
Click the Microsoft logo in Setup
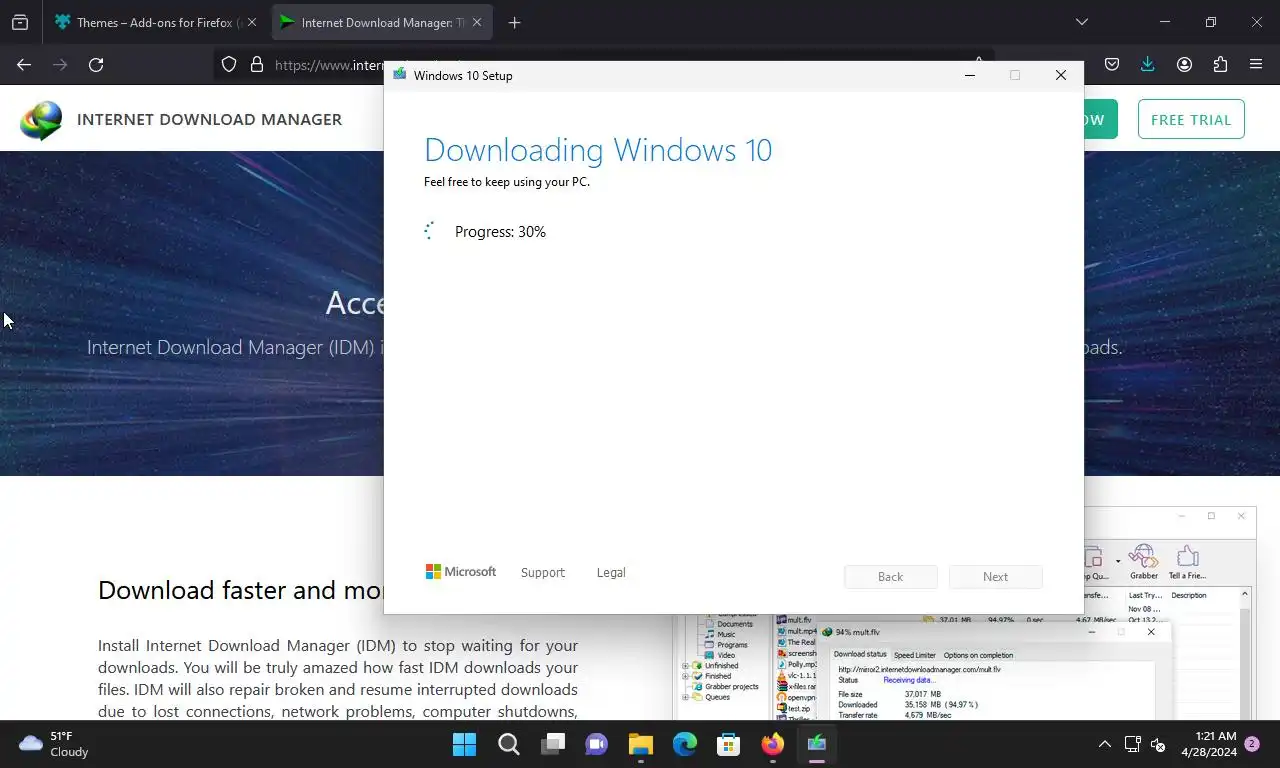tap(461, 572)
